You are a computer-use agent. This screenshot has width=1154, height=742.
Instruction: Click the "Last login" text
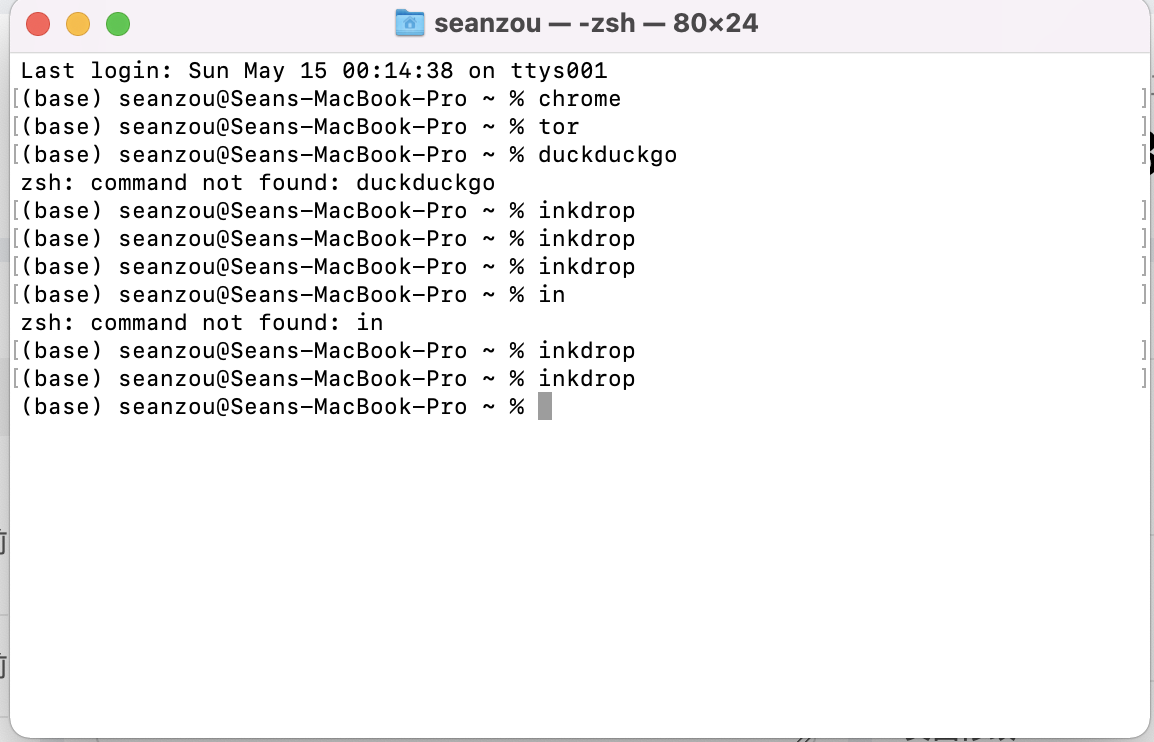(90, 71)
